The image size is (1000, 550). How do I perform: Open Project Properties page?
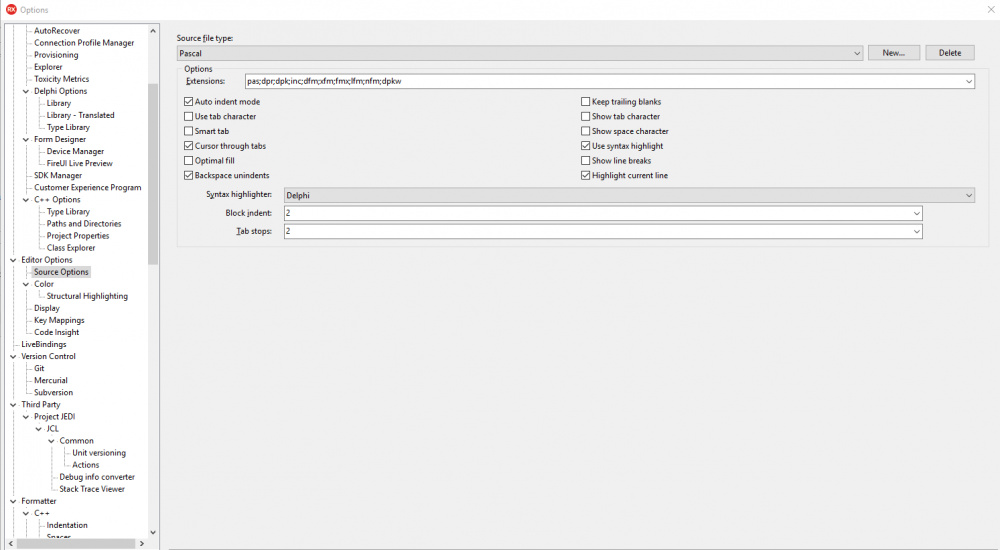(x=78, y=236)
